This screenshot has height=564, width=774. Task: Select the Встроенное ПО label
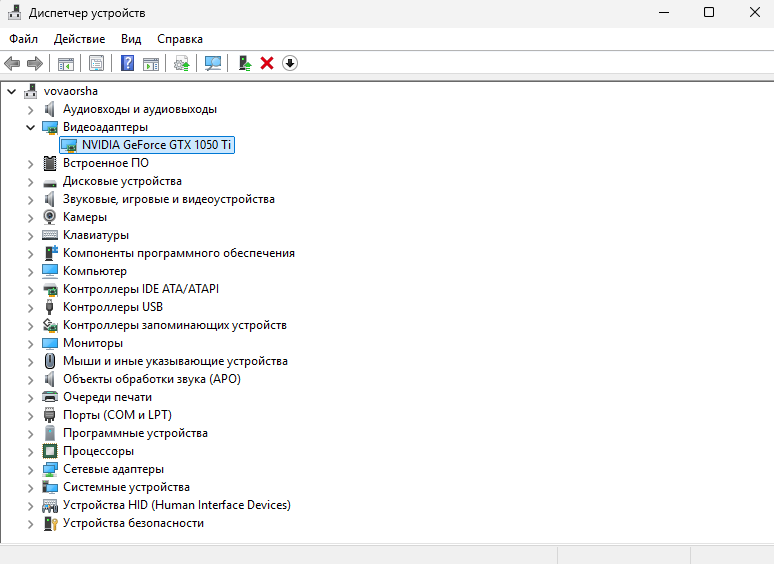106,163
